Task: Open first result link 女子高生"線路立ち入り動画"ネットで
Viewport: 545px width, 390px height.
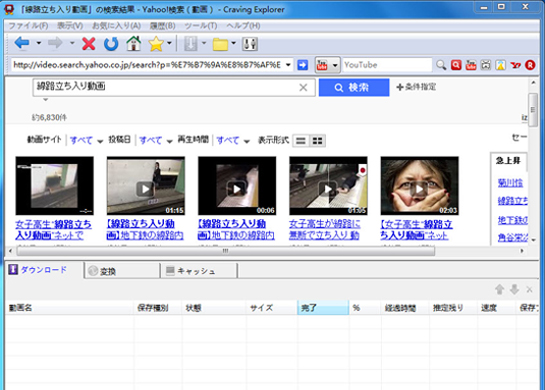Action: click(x=53, y=230)
